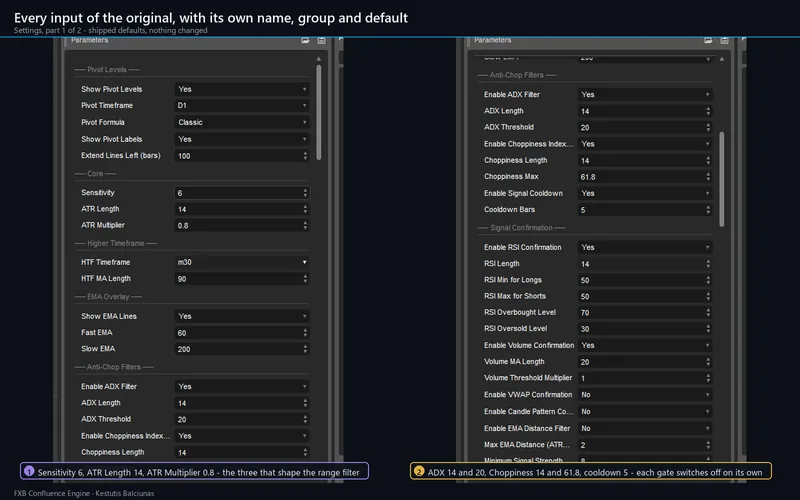Click the Extend Lines Left (bars) field
The height and width of the screenshot is (500, 800).
pos(242,156)
